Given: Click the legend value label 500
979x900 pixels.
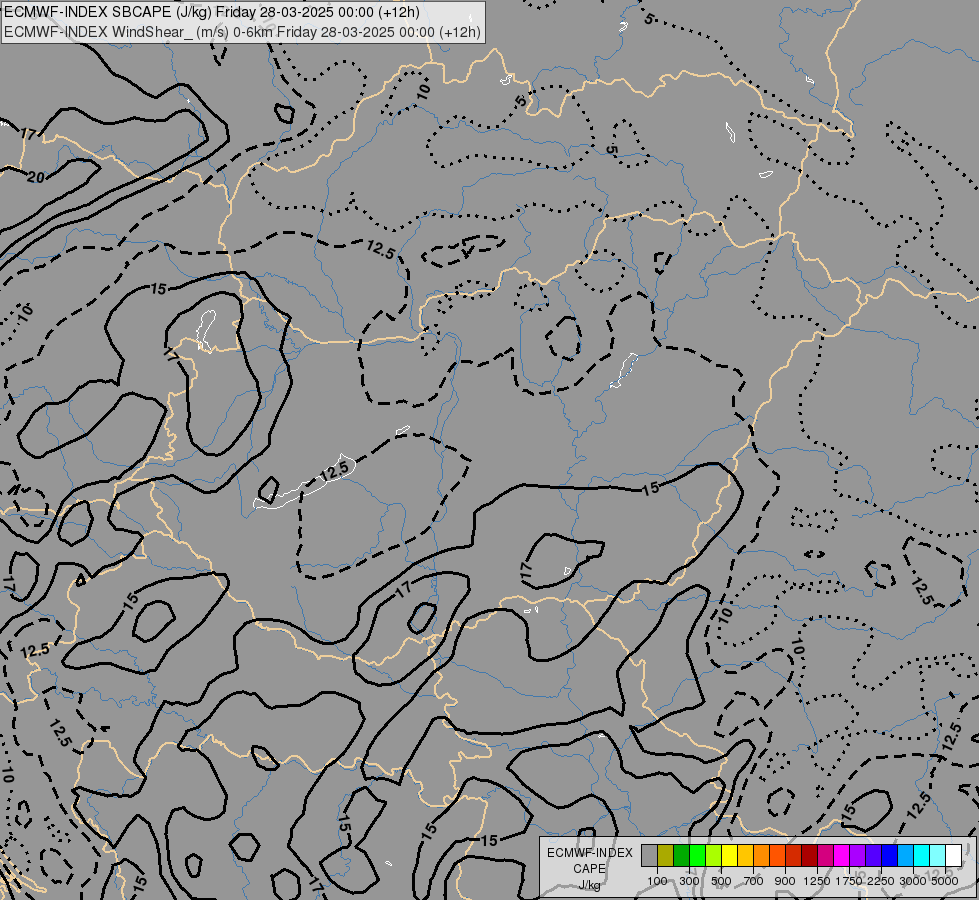Looking at the screenshot, I should point(721,881).
